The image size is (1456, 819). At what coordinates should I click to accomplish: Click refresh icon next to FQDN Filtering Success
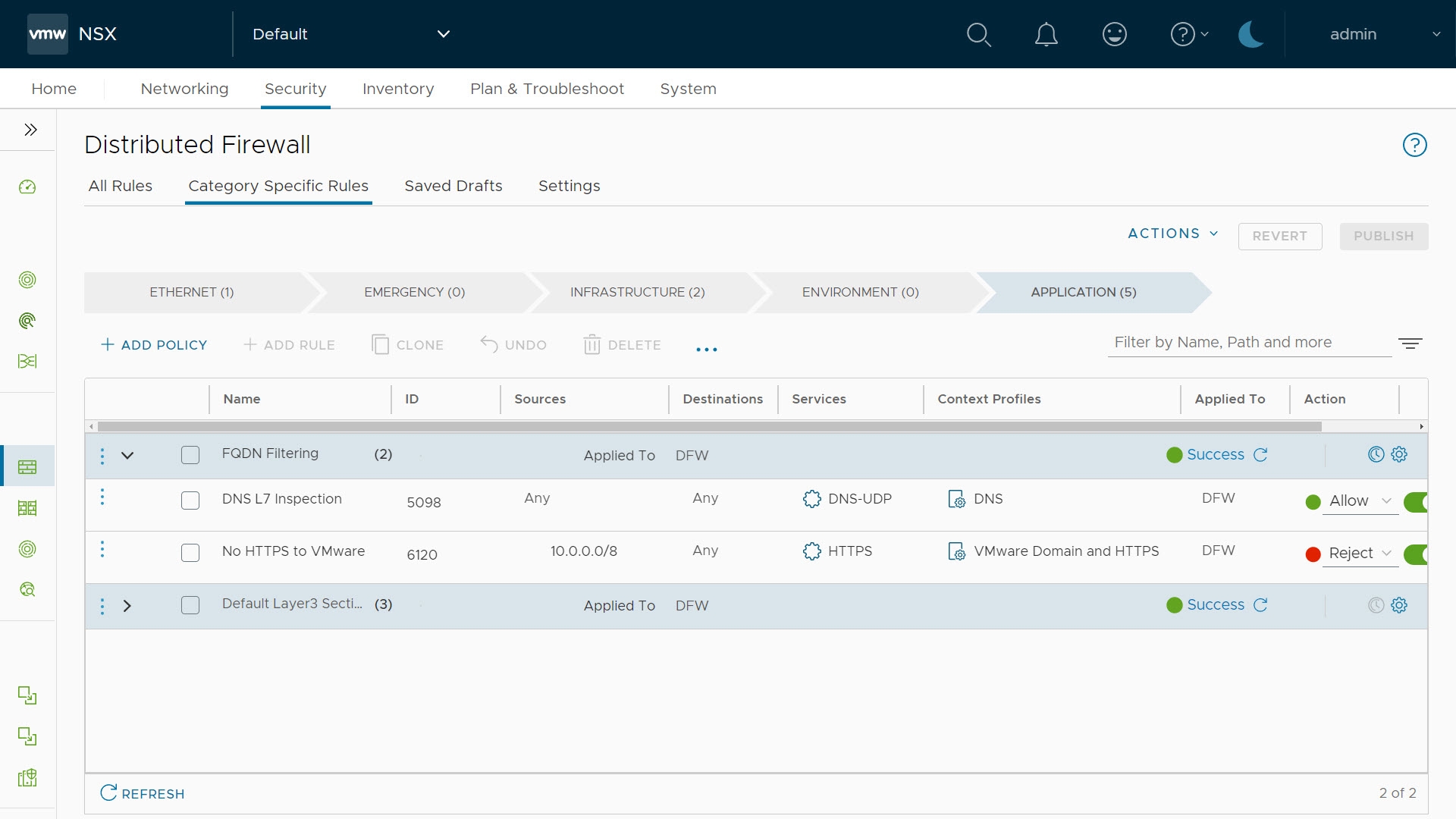point(1260,454)
